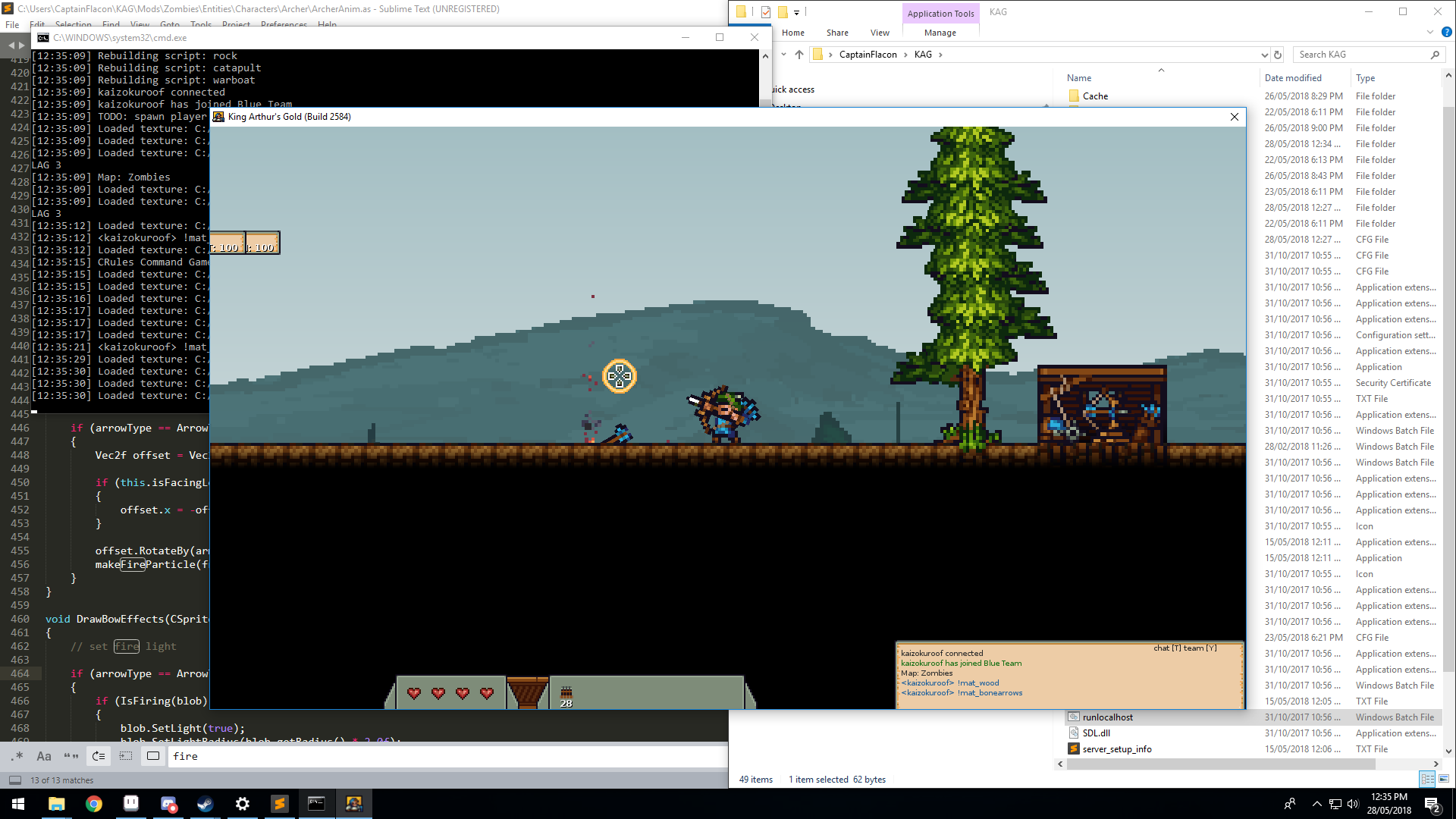Viewport: 1456px width, 819px height.
Task: Click the file list scroll-down arrow
Action: (x=1448, y=752)
